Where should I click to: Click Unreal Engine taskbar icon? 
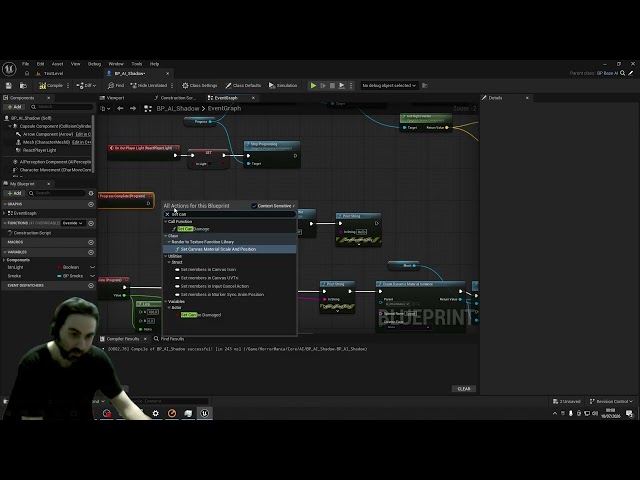pyautogui.click(x=204, y=413)
